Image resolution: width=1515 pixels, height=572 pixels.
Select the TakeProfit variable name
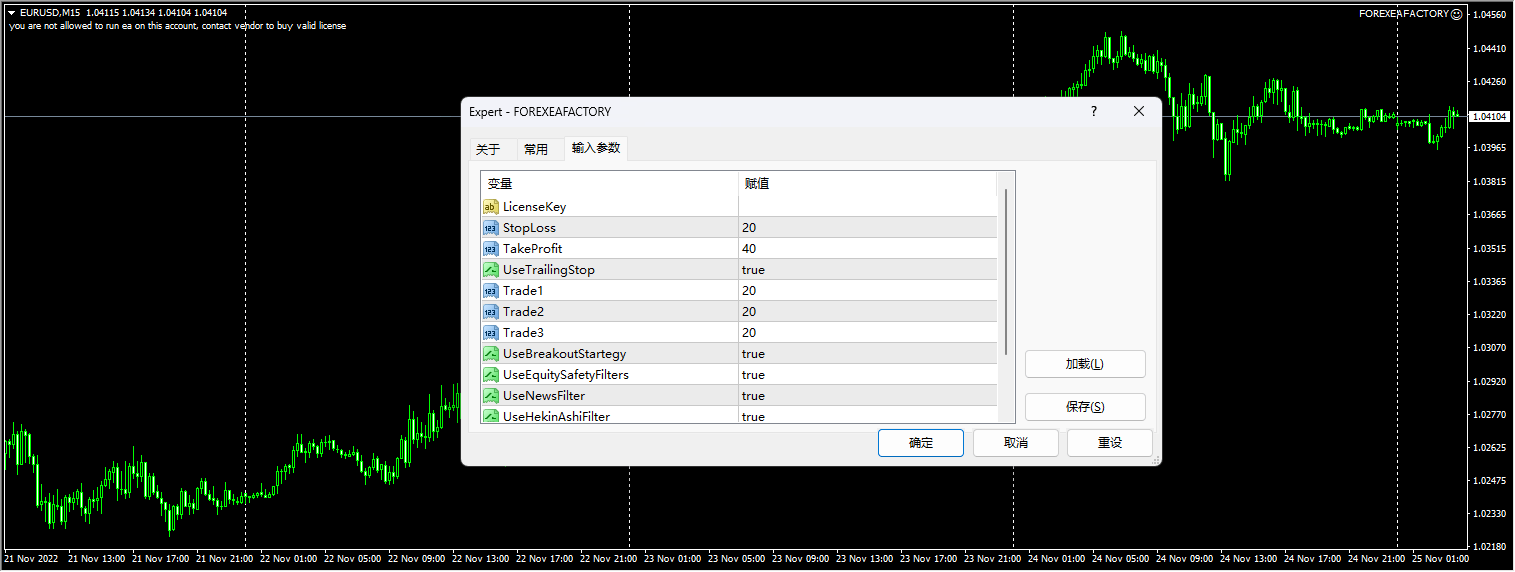(x=532, y=249)
